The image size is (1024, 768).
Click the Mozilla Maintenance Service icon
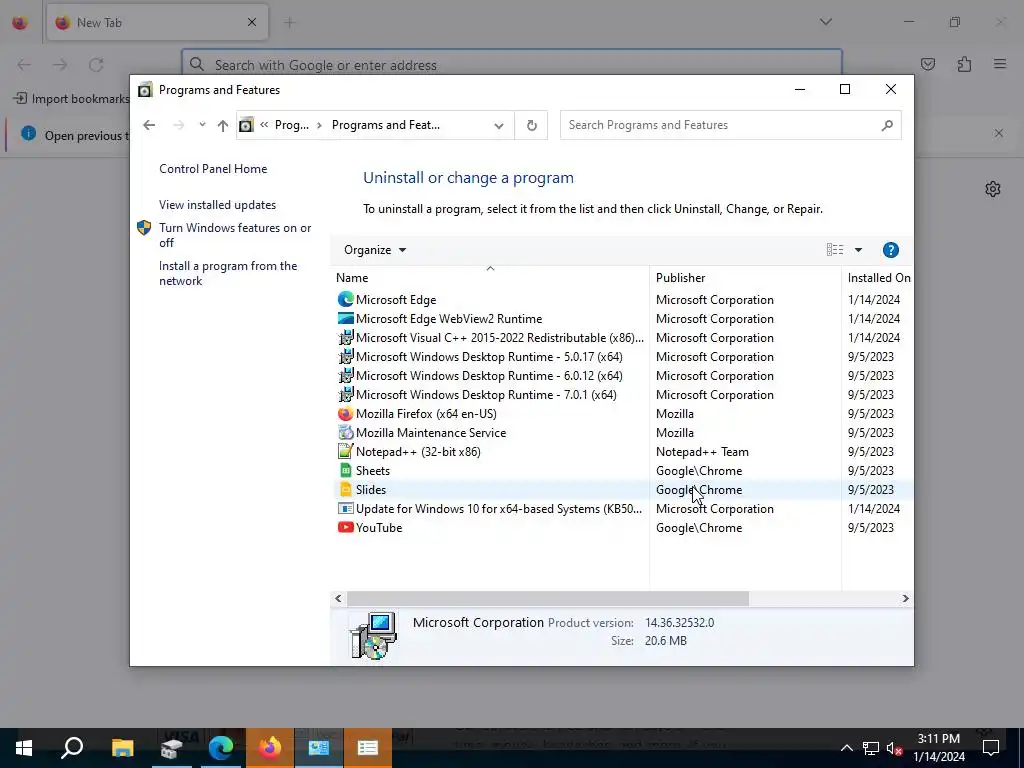tap(345, 432)
